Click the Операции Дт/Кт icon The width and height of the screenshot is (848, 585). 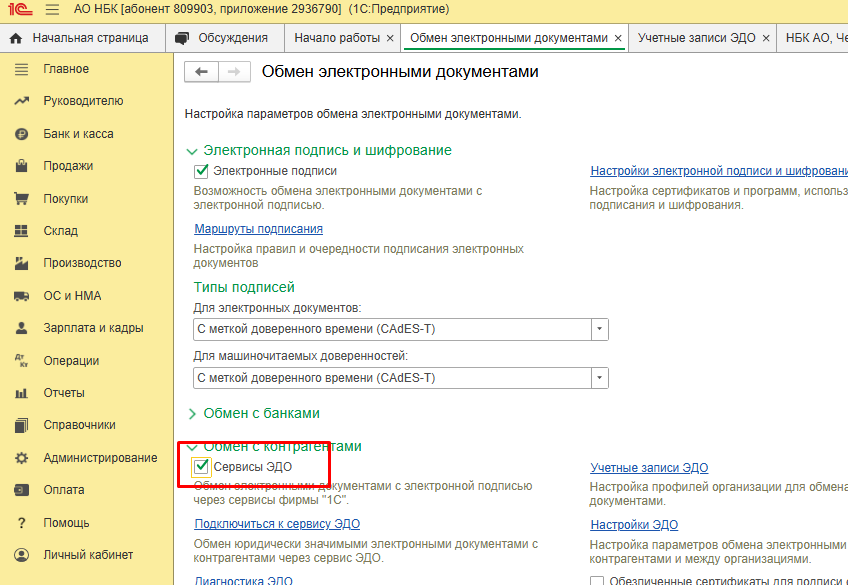21,361
